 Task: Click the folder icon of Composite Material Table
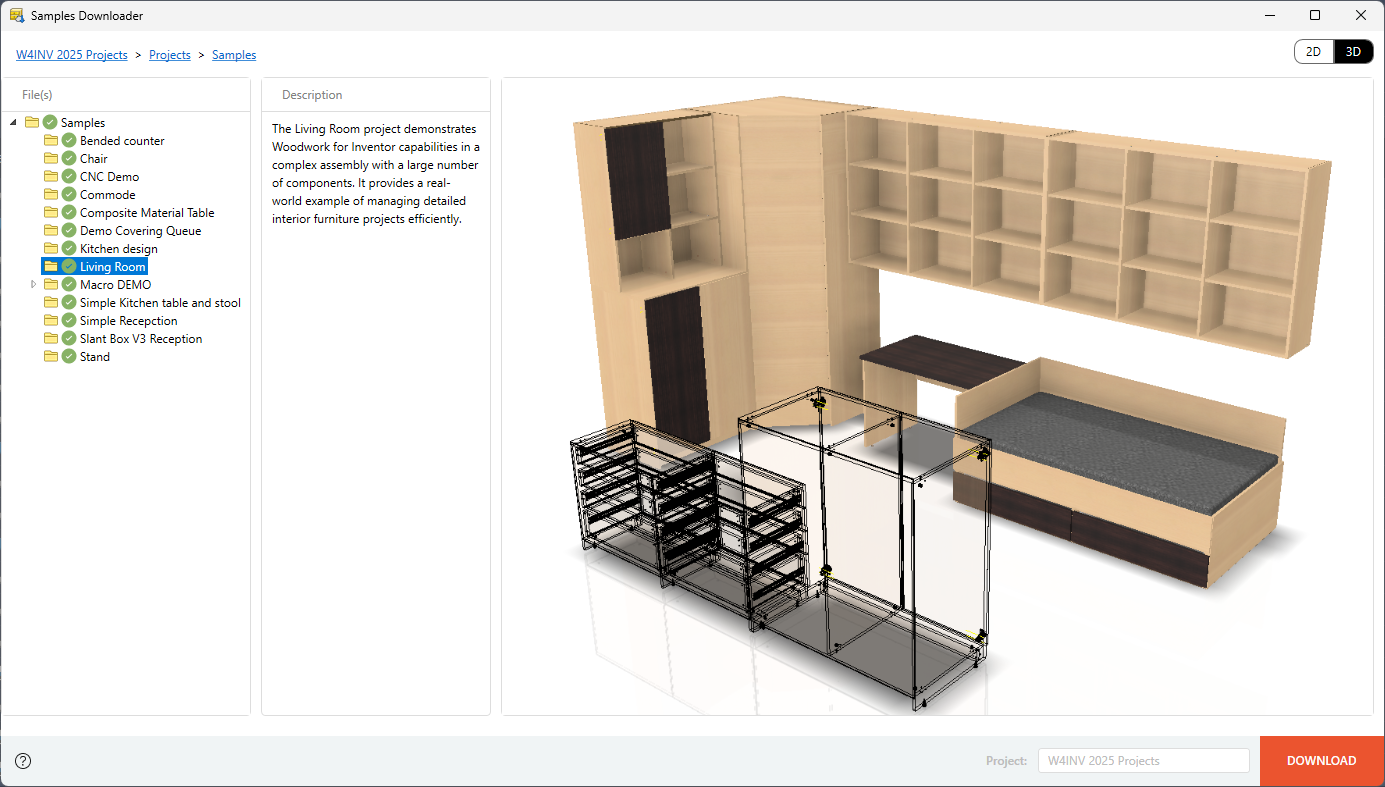click(x=51, y=213)
